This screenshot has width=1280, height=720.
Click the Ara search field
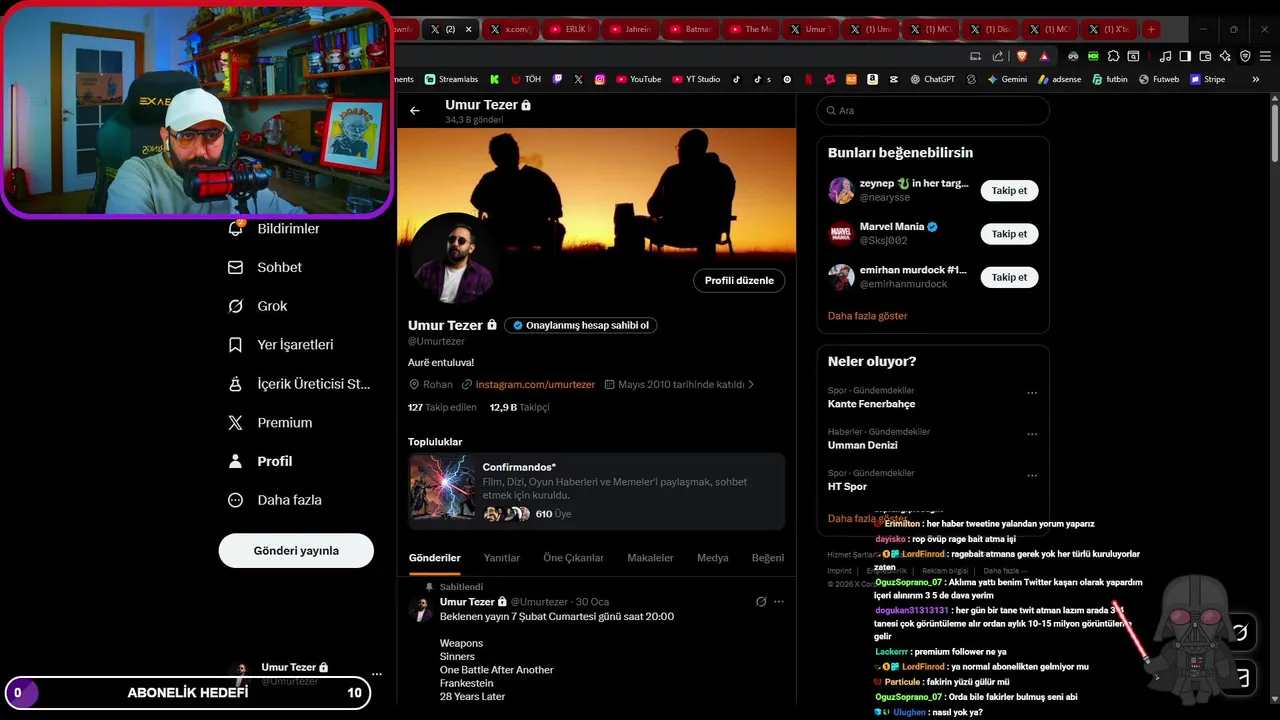(x=933, y=111)
